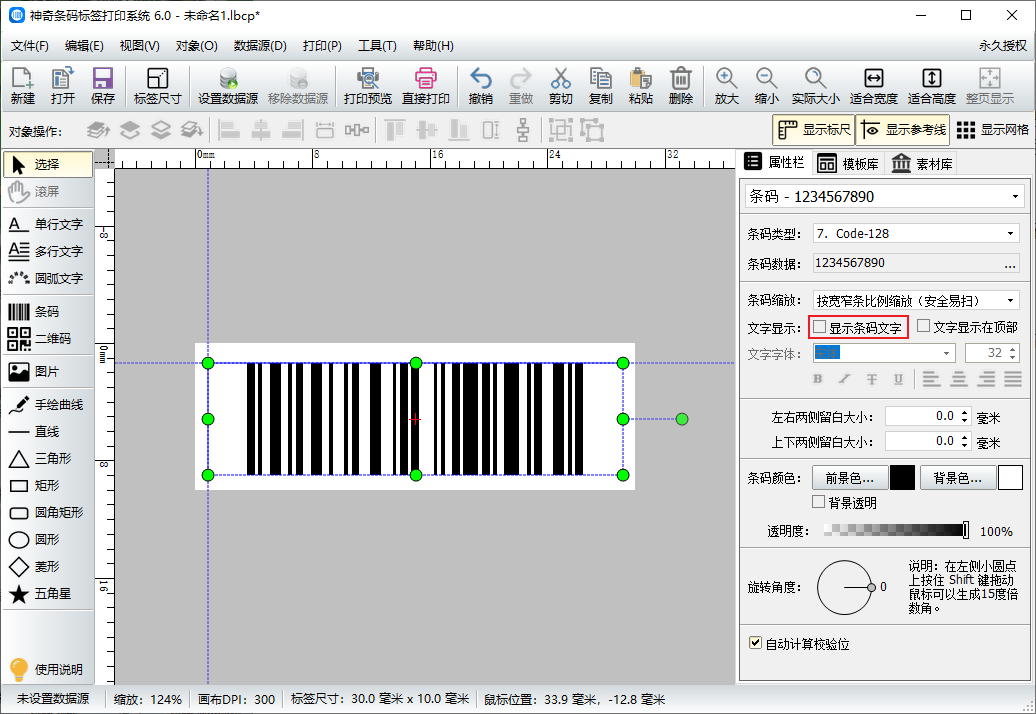1036x714 pixels.
Task: Click 实际大小 actual size icon
Action: click(815, 86)
